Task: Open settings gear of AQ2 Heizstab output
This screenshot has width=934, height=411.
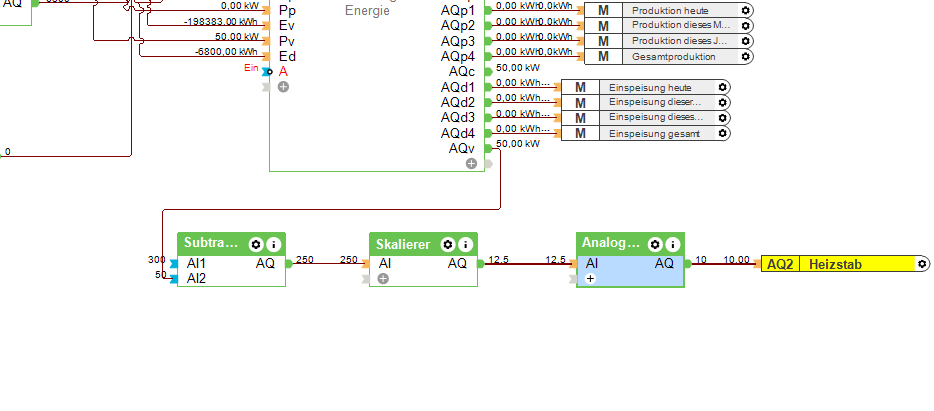Action: pos(922,264)
